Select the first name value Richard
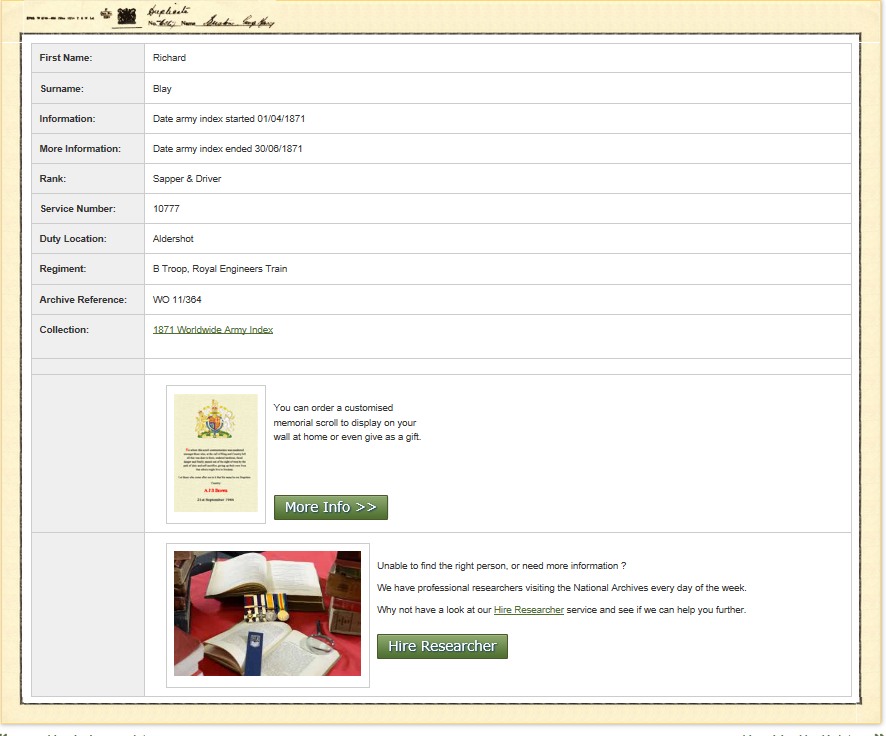Viewport: 886px width, 736px height. pos(169,58)
